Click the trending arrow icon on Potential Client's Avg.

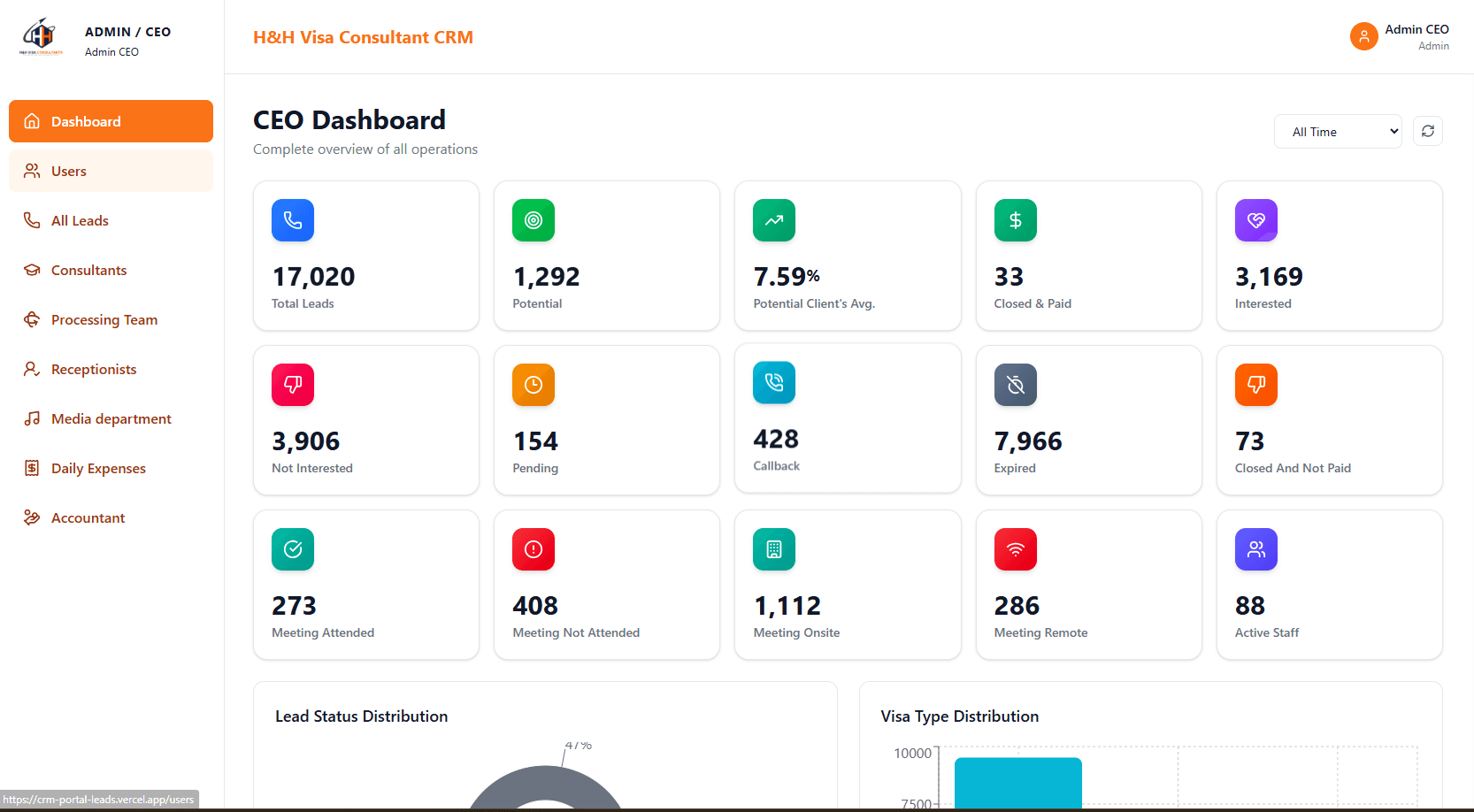(x=774, y=220)
